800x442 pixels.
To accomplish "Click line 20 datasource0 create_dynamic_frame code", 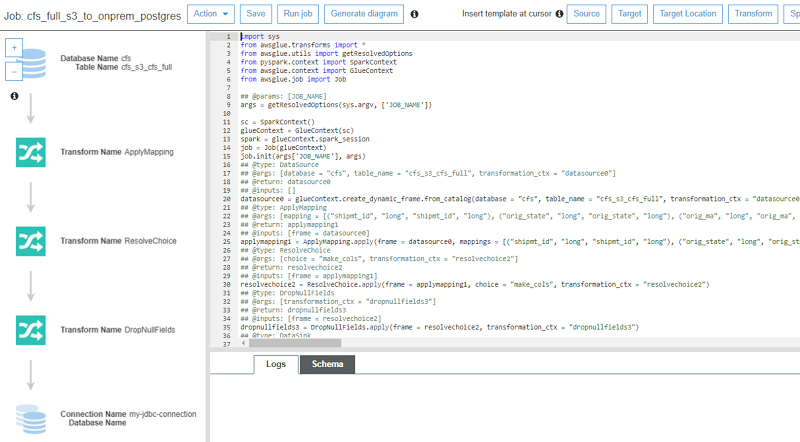I will (520, 199).
